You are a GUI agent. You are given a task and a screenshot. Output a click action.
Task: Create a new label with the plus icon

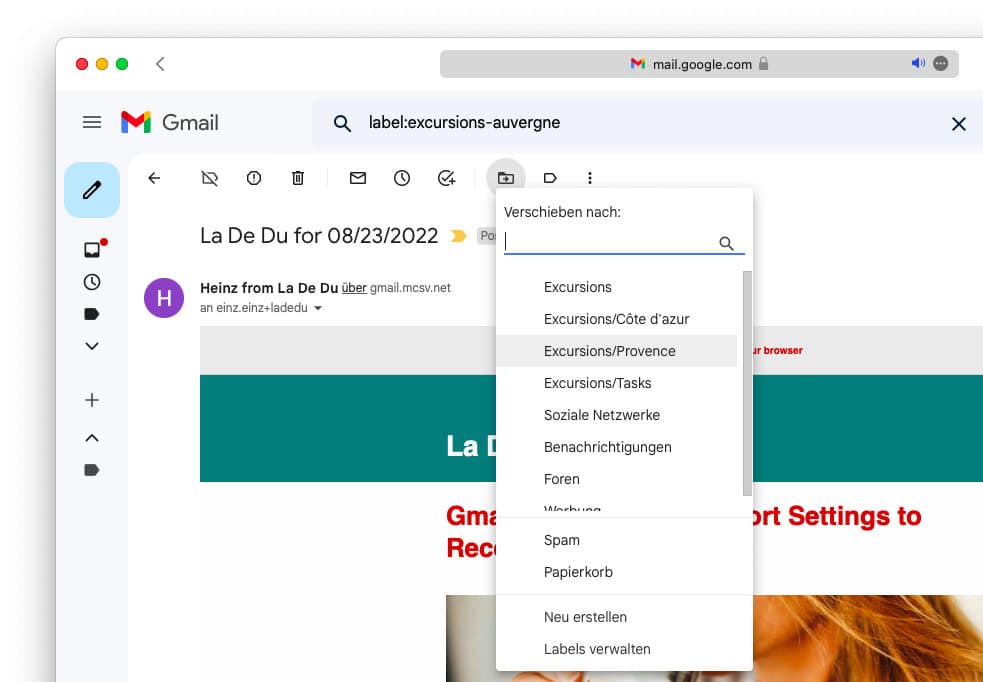click(92, 400)
